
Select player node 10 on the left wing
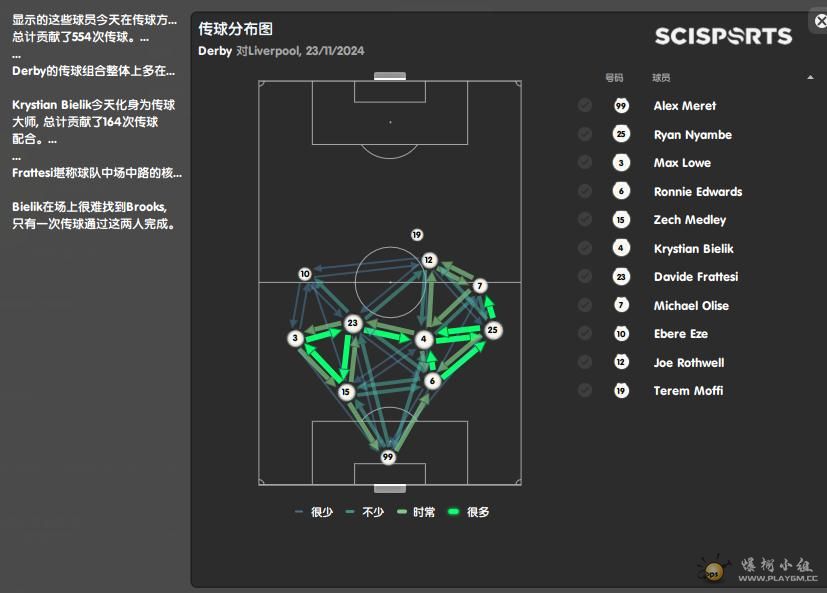point(305,274)
